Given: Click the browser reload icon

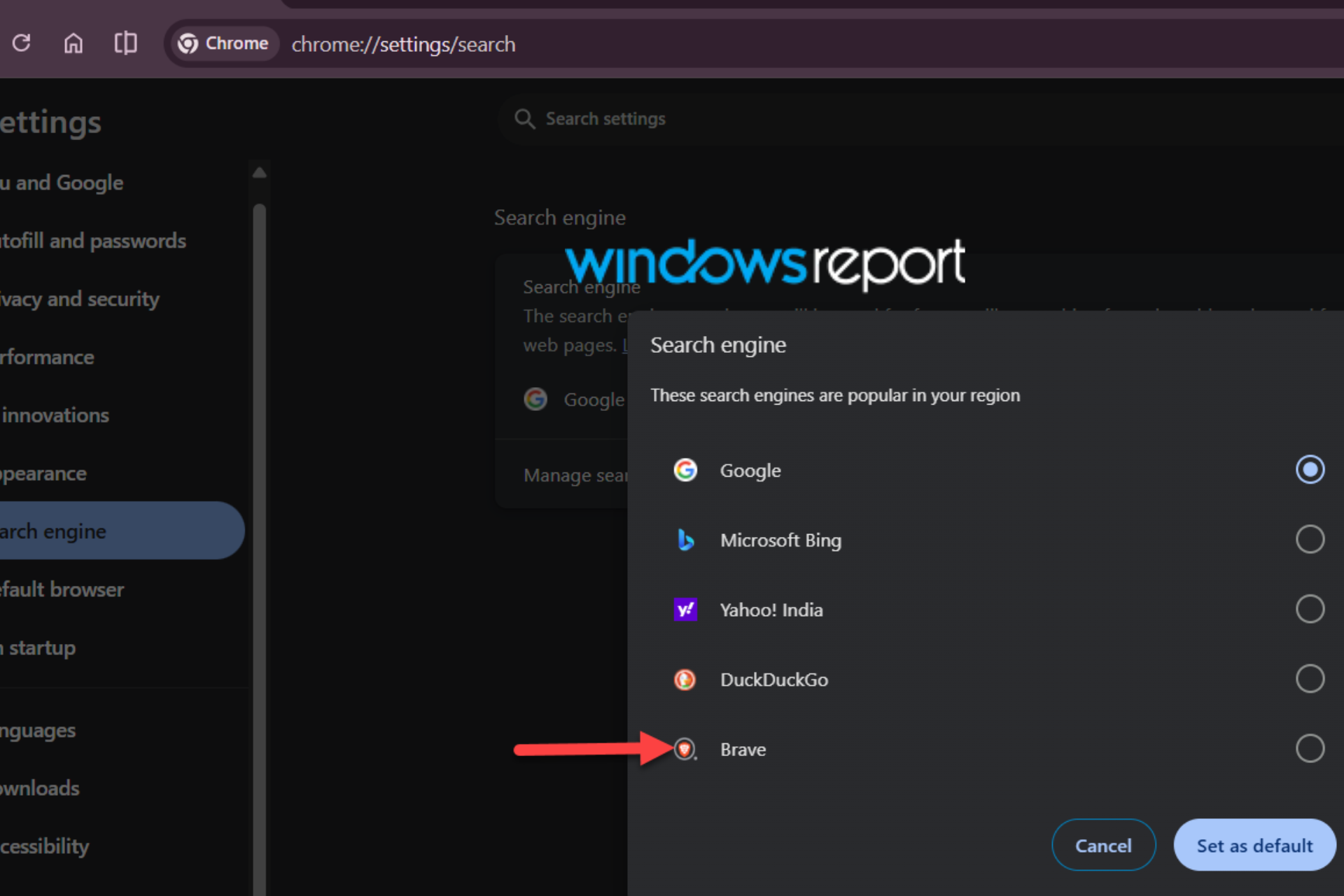Looking at the screenshot, I should pyautogui.click(x=22, y=43).
